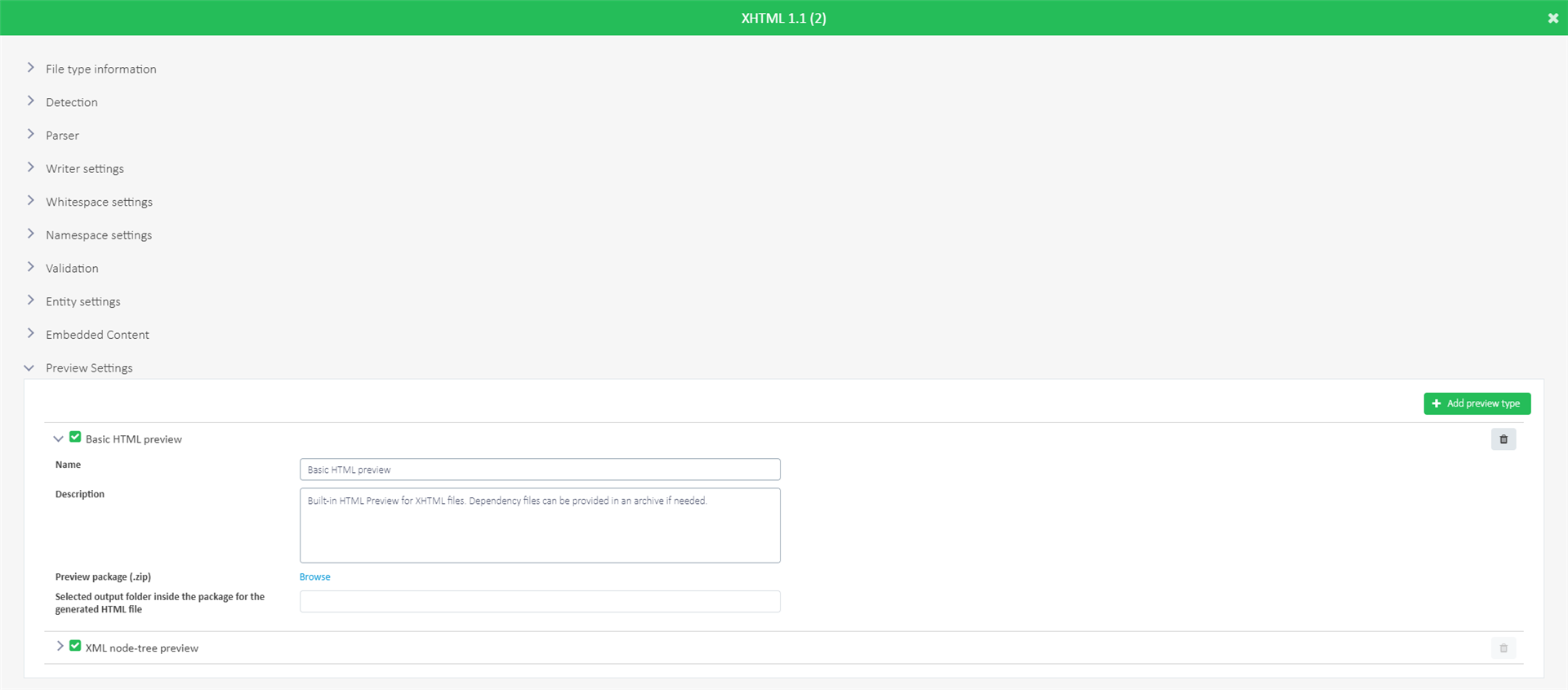
Task: Add a new preview type
Action: [1477, 403]
